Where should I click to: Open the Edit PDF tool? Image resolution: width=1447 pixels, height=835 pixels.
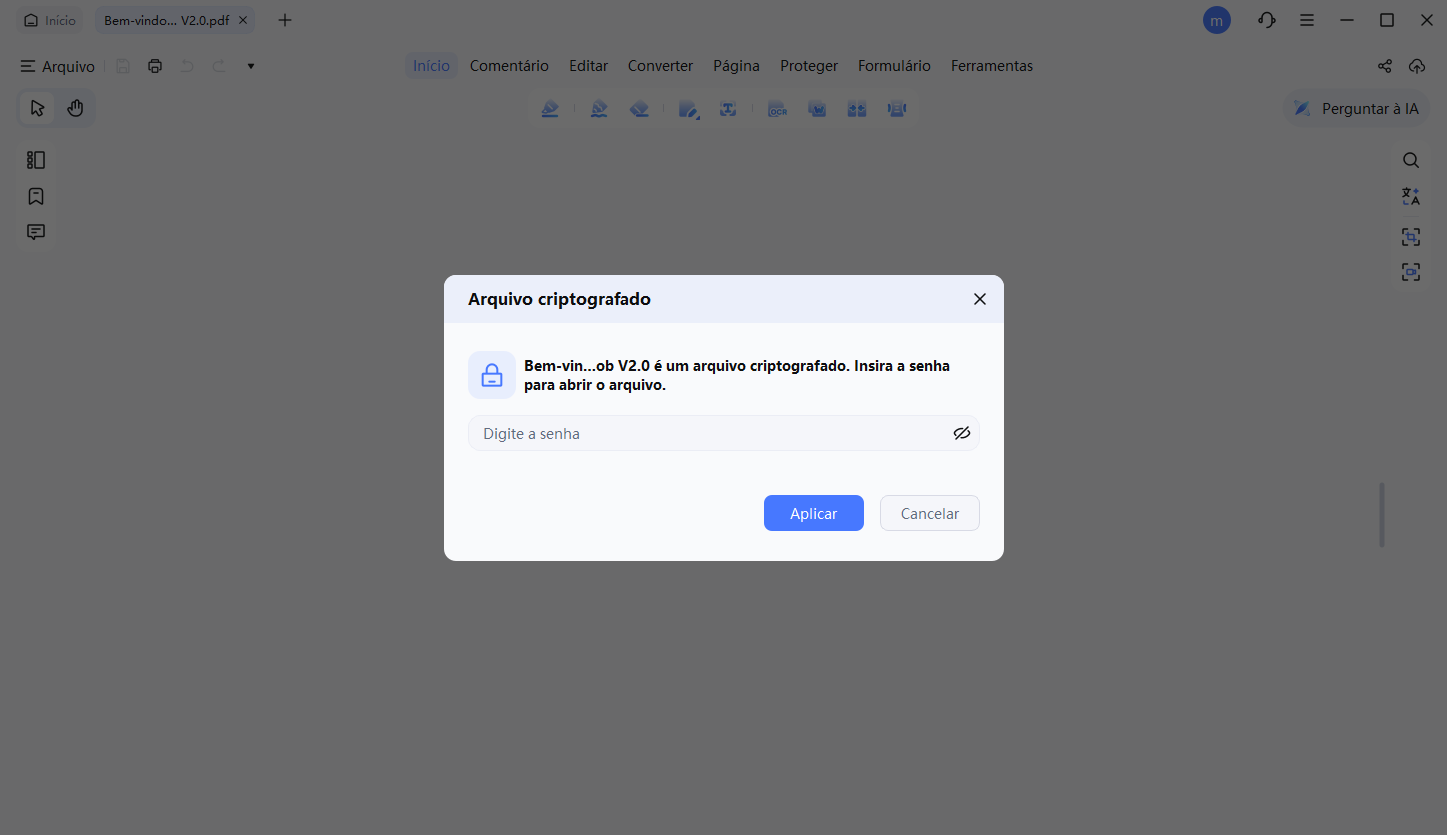[689, 108]
